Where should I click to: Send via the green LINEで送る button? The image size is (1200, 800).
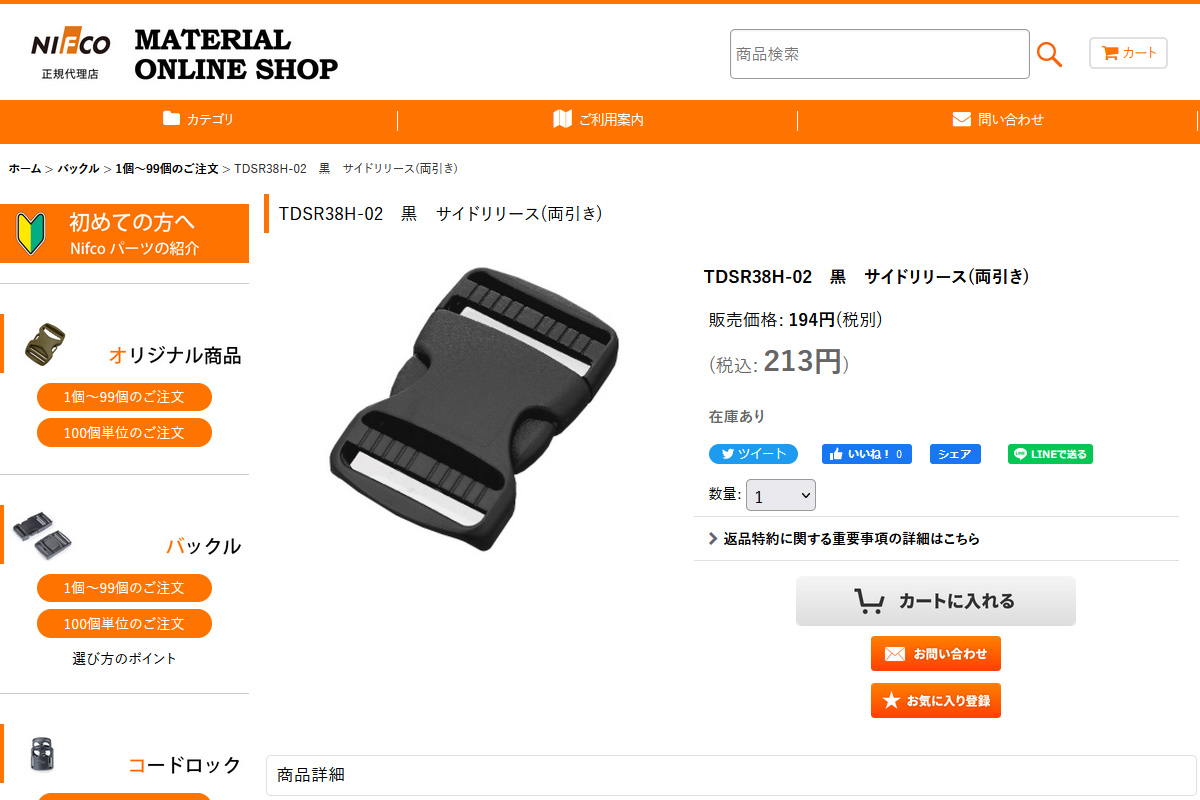[x=1050, y=454]
